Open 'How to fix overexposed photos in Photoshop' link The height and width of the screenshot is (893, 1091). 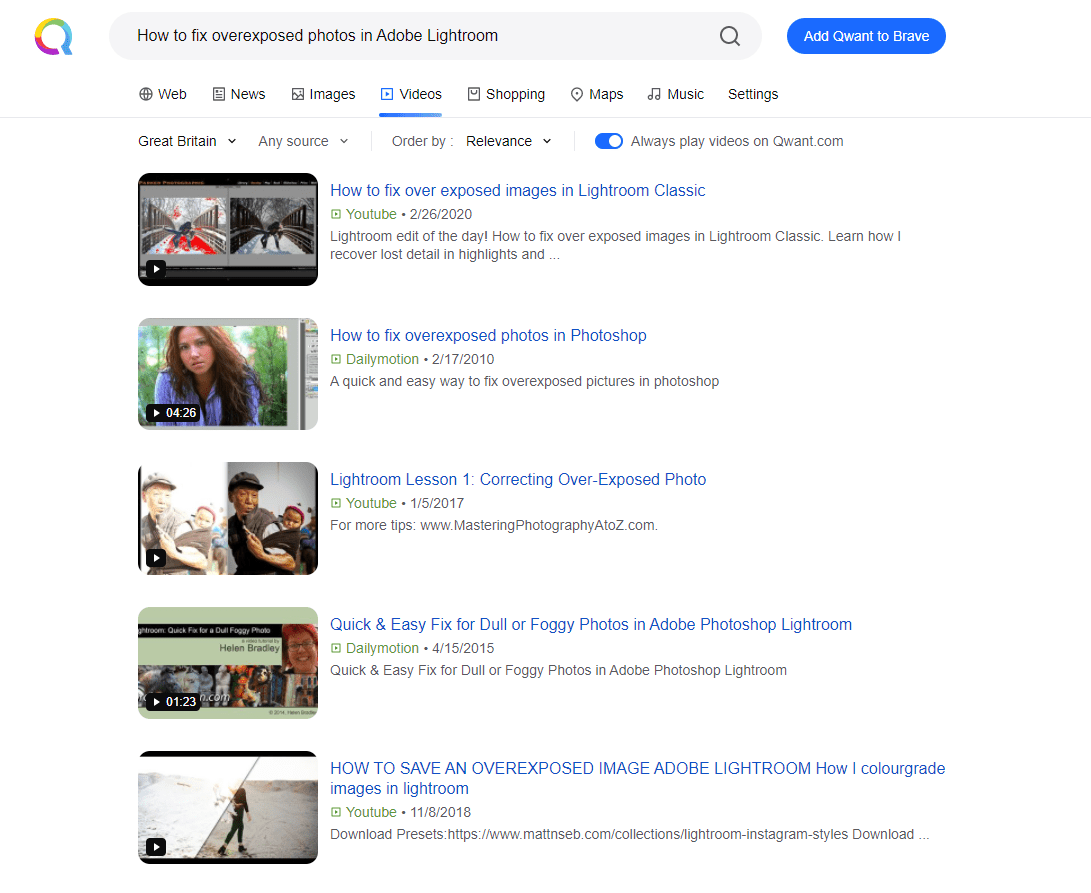tap(488, 335)
